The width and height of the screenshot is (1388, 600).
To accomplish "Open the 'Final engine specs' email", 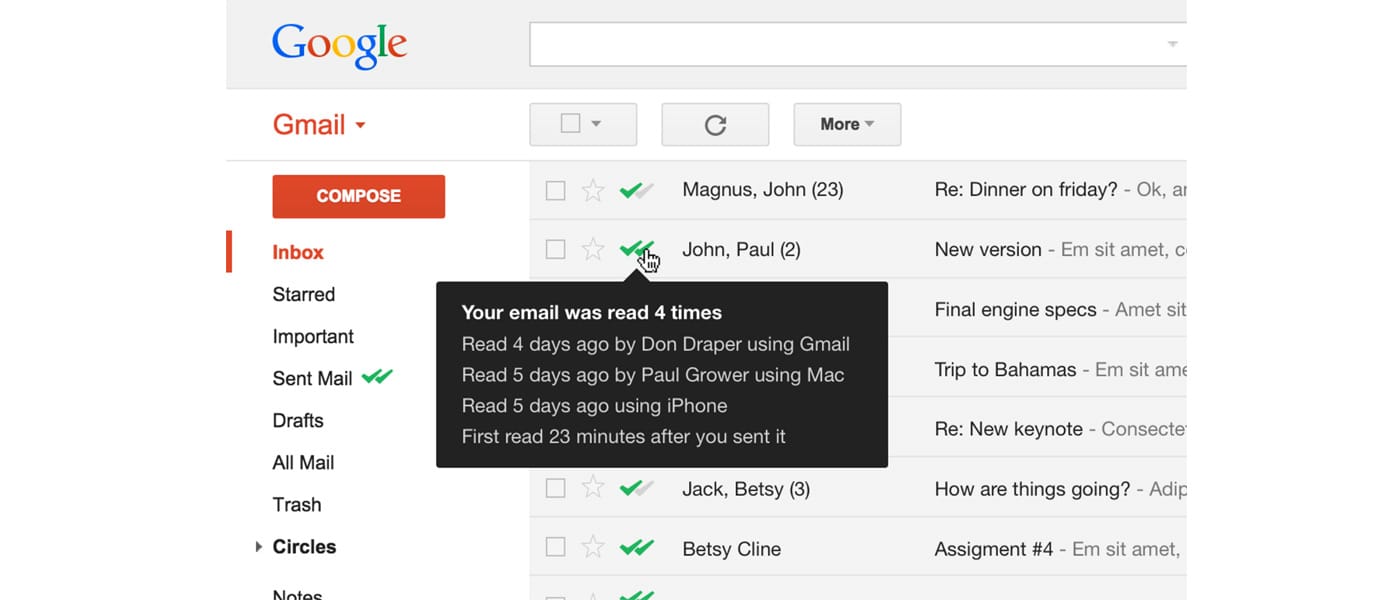I will pyautogui.click(x=1015, y=309).
